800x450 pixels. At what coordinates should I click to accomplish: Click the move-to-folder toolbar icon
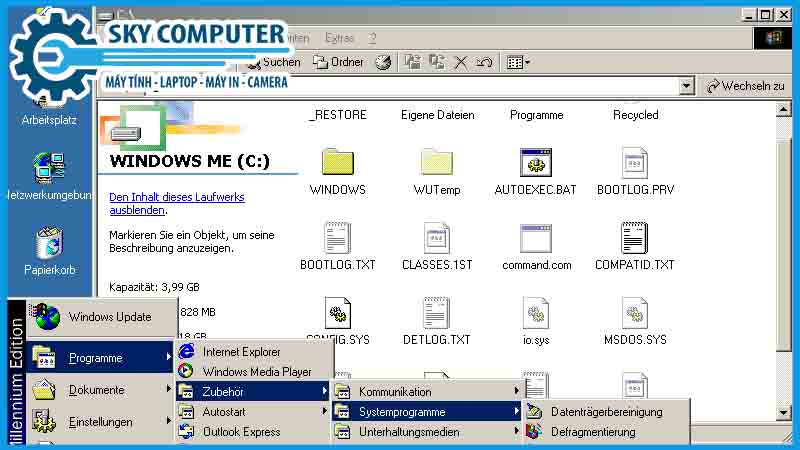(x=412, y=62)
